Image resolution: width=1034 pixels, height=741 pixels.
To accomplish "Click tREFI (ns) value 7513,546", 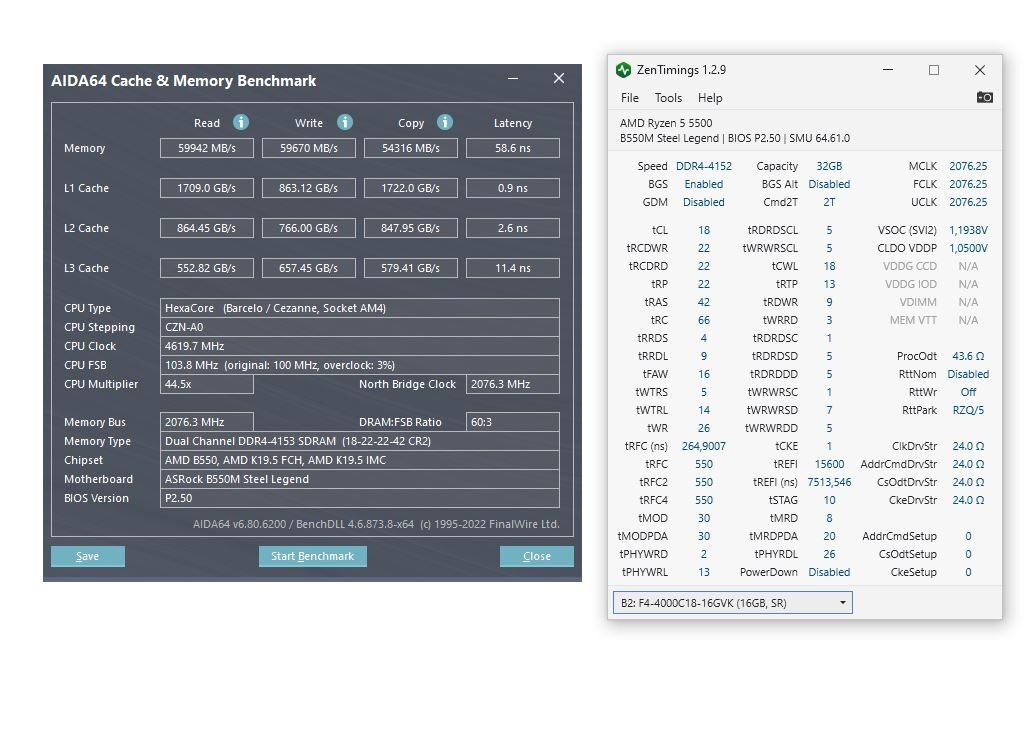I will pos(829,483).
